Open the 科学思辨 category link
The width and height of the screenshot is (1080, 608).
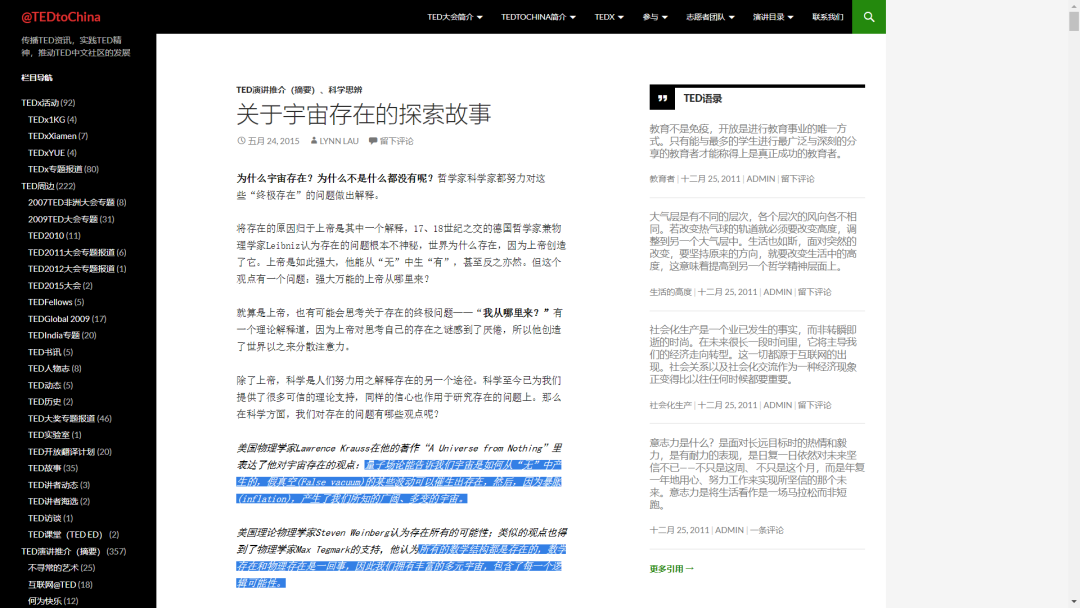click(x=345, y=90)
